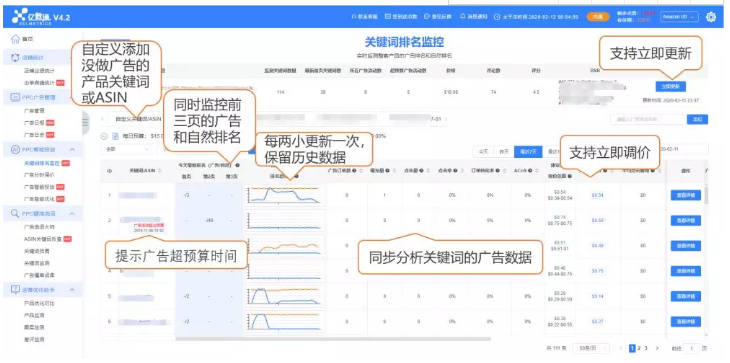Image resolution: width=730 pixels, height=363 pixels.
Task: Open the Amazon US marketplace dropdown
Action: point(679,17)
